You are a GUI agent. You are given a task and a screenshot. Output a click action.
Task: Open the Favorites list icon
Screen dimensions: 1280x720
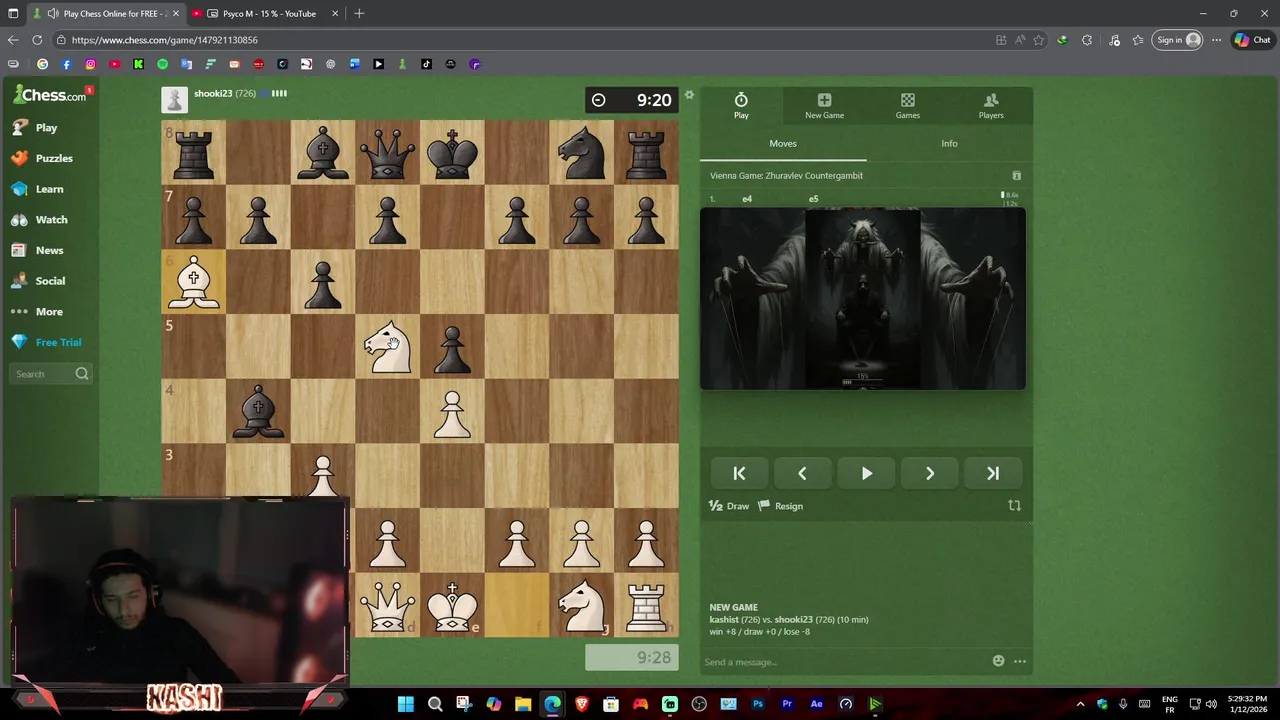(1138, 40)
